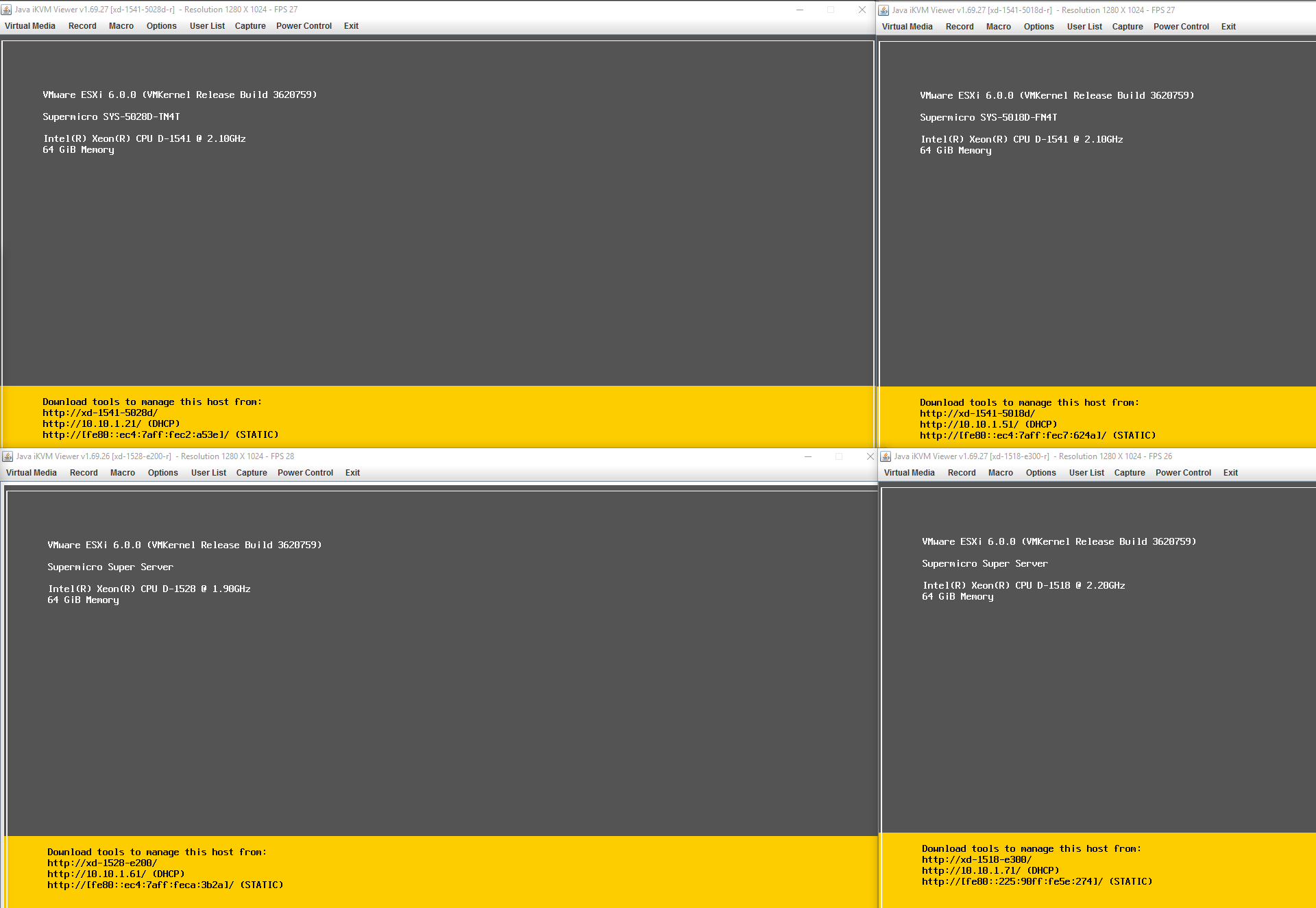Open Power Control in xd-1541-5018d-r window
The image size is (1316, 908).
point(1181,27)
